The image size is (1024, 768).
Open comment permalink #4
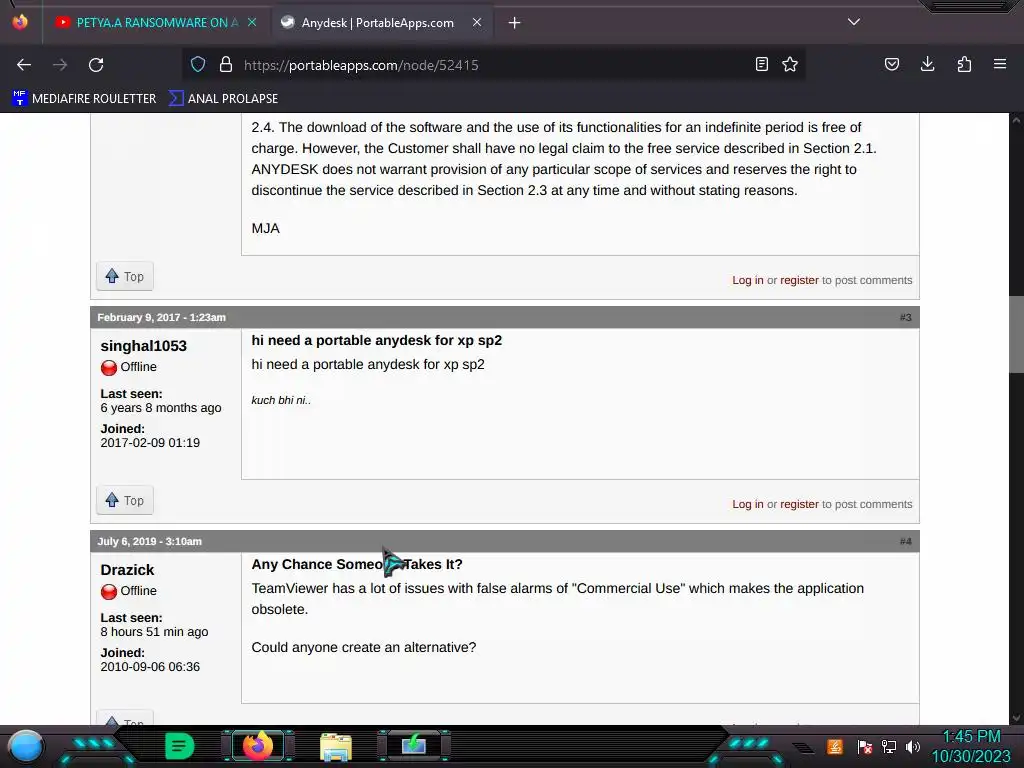(x=905, y=541)
